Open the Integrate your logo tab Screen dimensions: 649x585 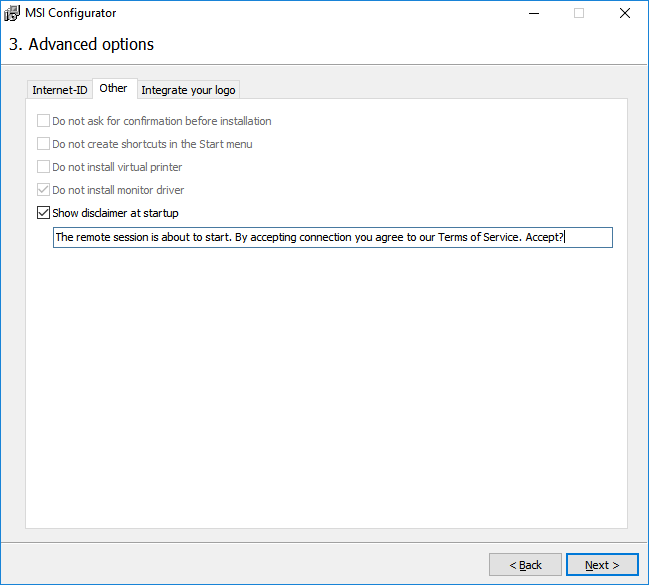[188, 90]
